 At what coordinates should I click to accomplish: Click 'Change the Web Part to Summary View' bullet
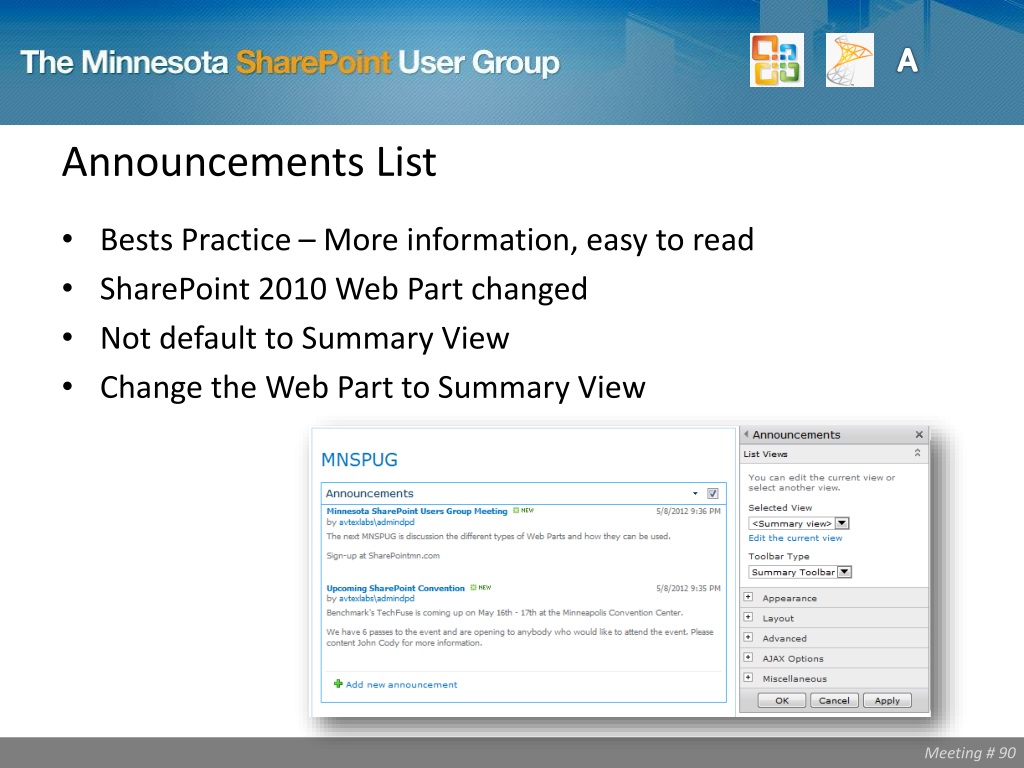(x=372, y=387)
